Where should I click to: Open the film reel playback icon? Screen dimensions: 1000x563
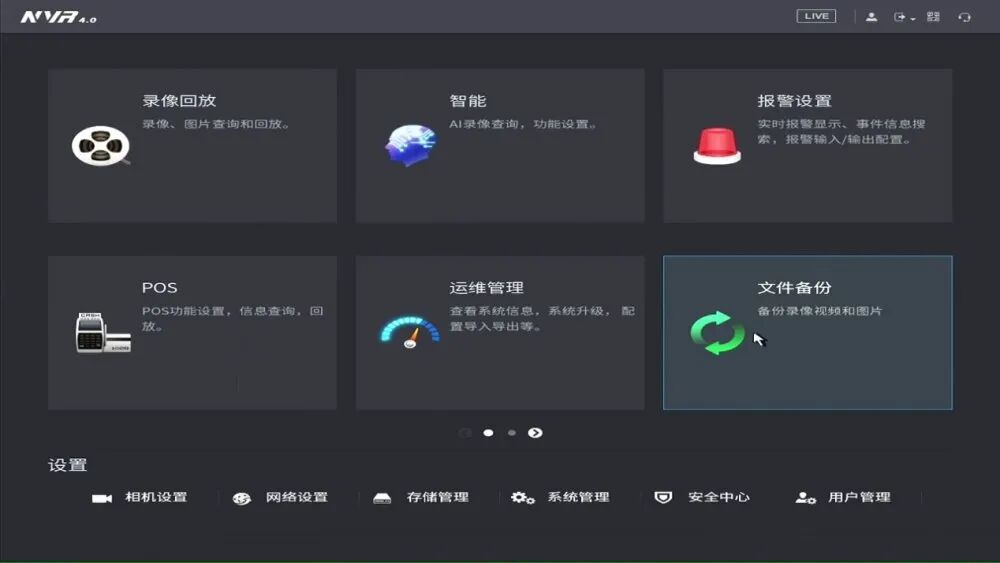coord(101,146)
